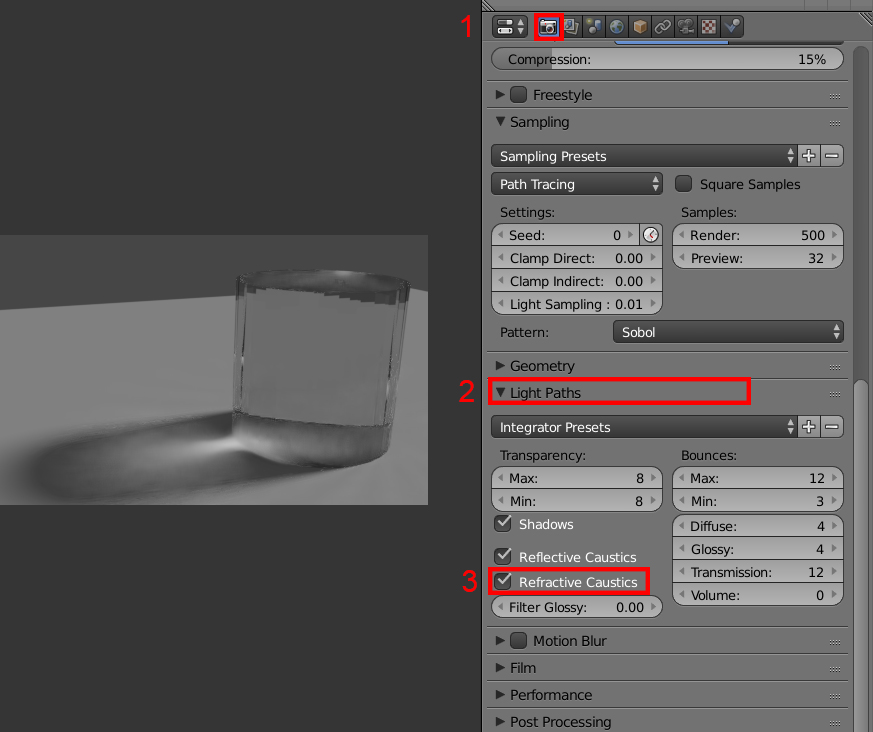The height and width of the screenshot is (732, 873).
Task: Click the "Settings:" label
Action: 527,212
